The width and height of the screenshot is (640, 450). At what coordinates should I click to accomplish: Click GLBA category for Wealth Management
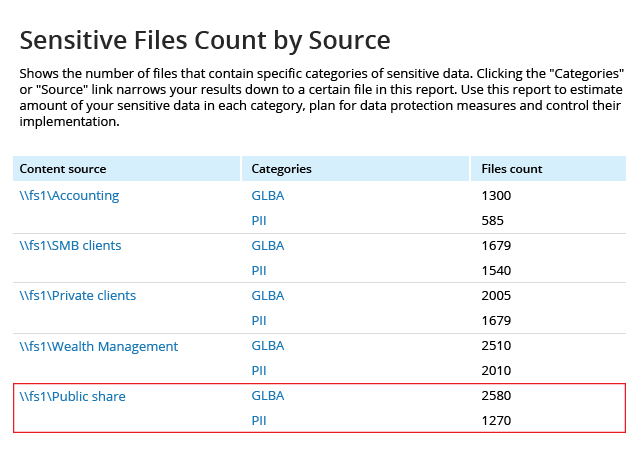pos(268,346)
